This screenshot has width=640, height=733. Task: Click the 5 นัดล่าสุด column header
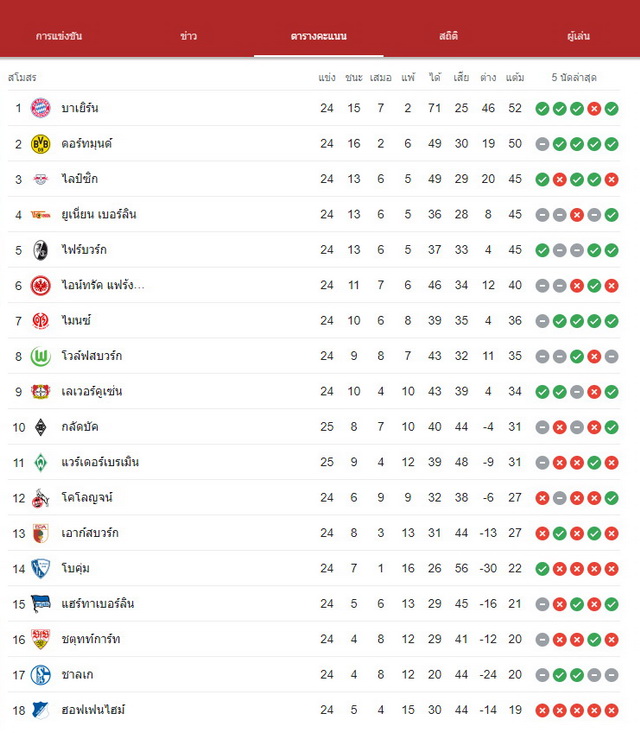point(574,77)
